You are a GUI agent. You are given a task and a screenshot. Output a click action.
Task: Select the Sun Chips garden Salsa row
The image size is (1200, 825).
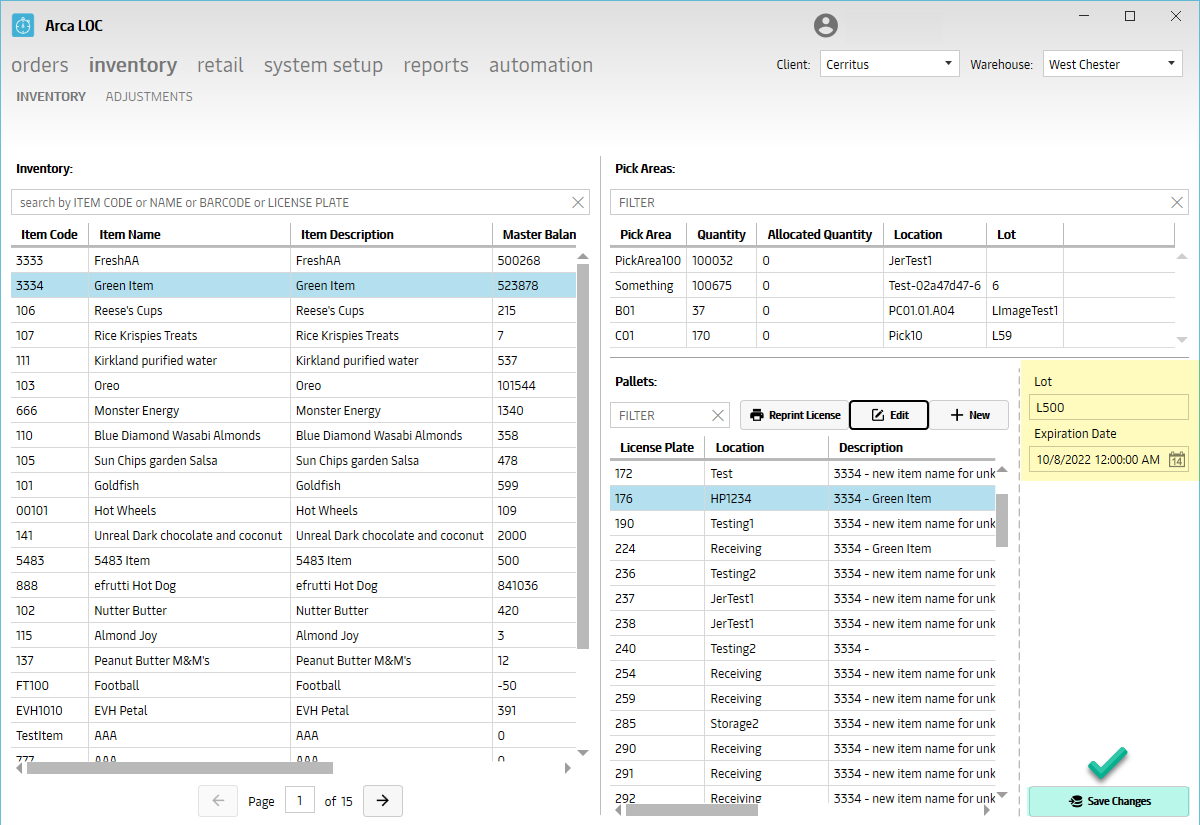coord(294,461)
